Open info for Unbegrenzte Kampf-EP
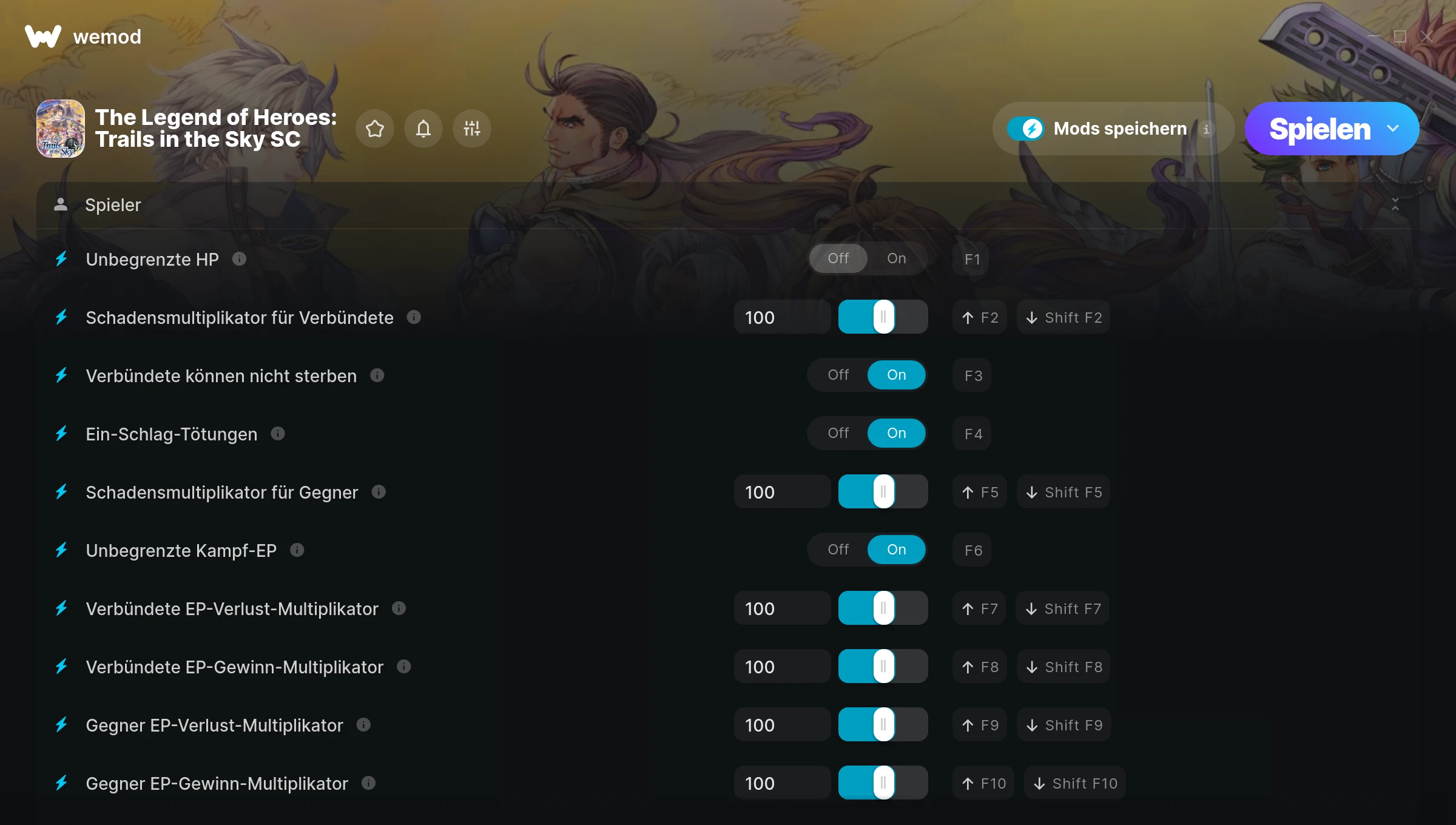The height and width of the screenshot is (825, 1456). click(297, 550)
